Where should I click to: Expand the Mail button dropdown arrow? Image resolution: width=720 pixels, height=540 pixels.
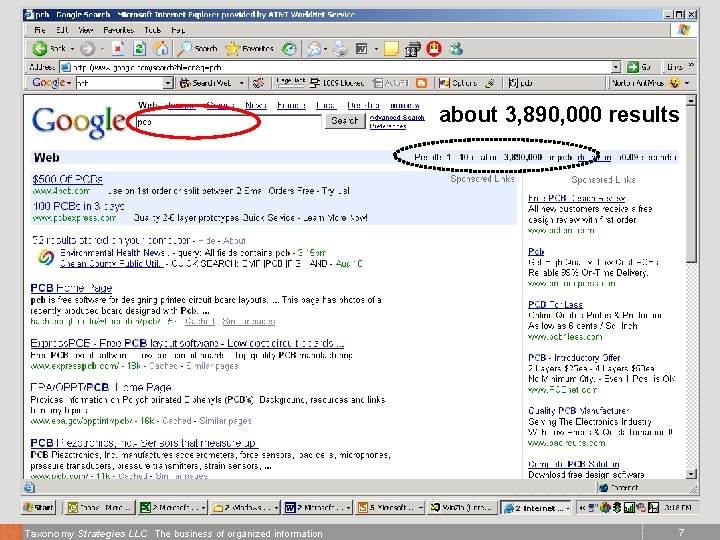coord(326,49)
